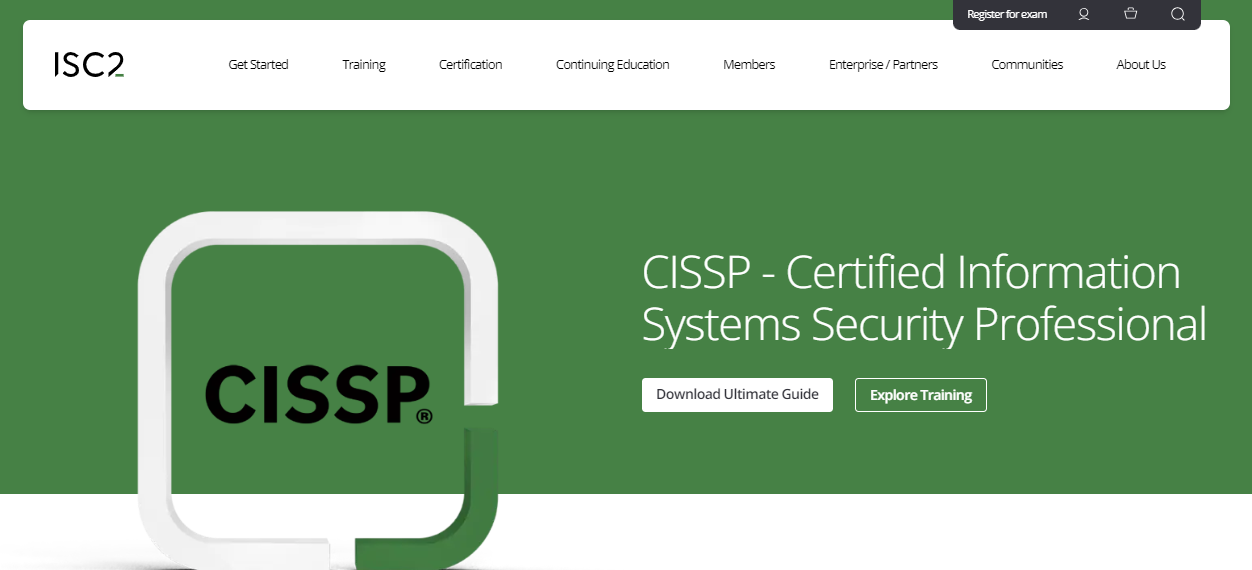Click the ISC2 logo
This screenshot has width=1252, height=570.
click(89, 65)
